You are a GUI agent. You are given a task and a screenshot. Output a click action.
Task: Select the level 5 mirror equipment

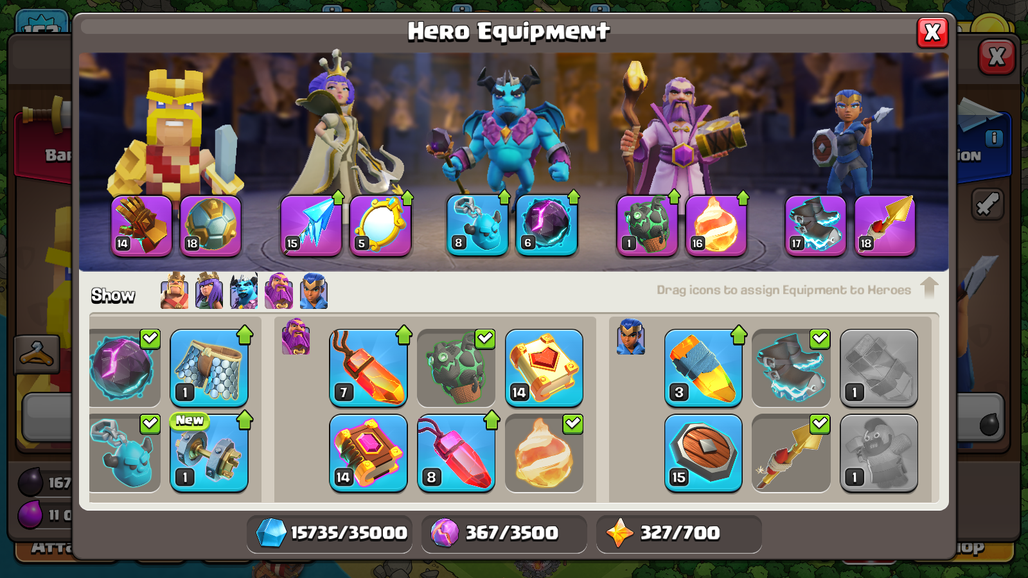[x=380, y=225]
